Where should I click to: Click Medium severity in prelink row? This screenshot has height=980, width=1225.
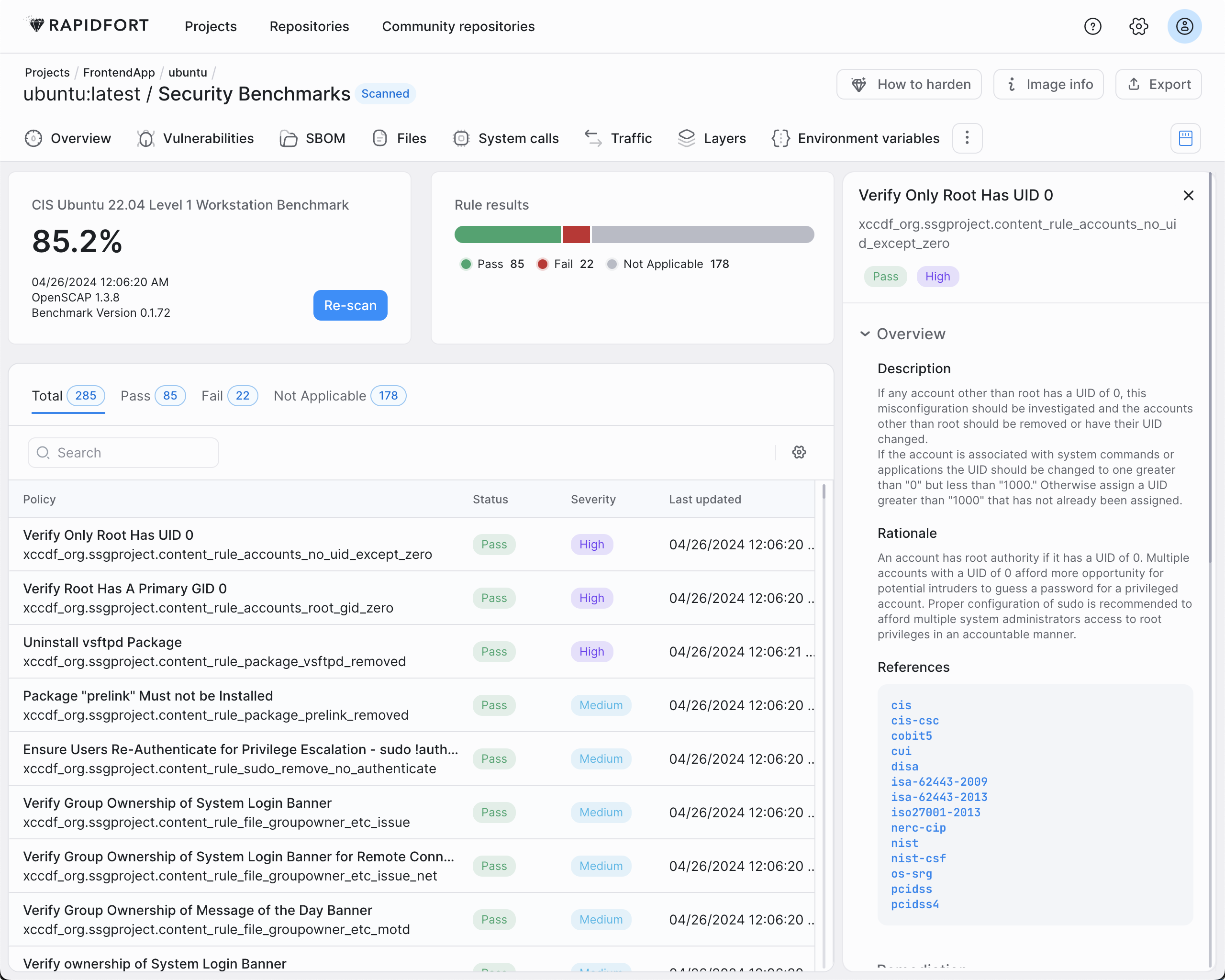tap(601, 705)
